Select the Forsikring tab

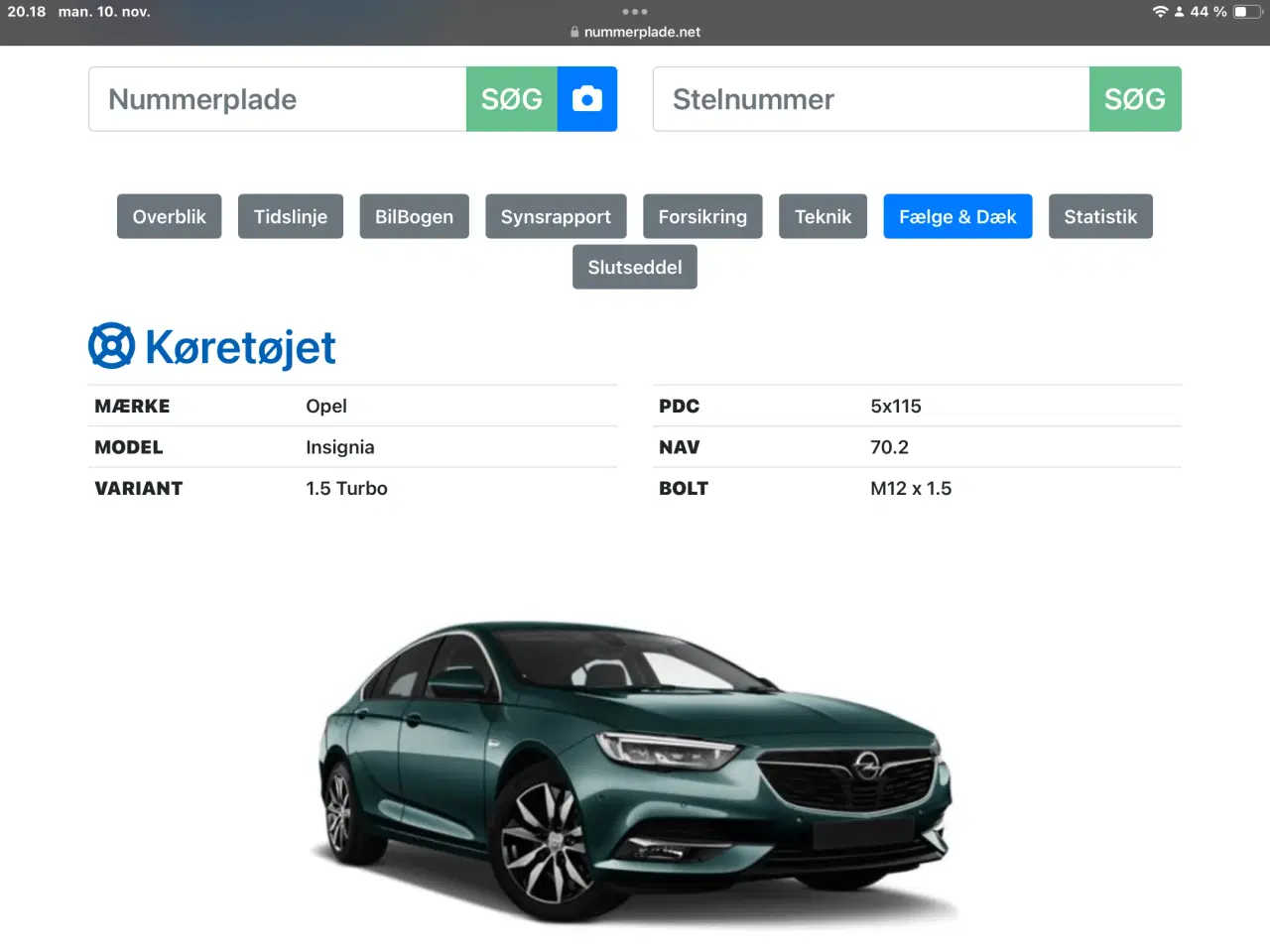[702, 216]
